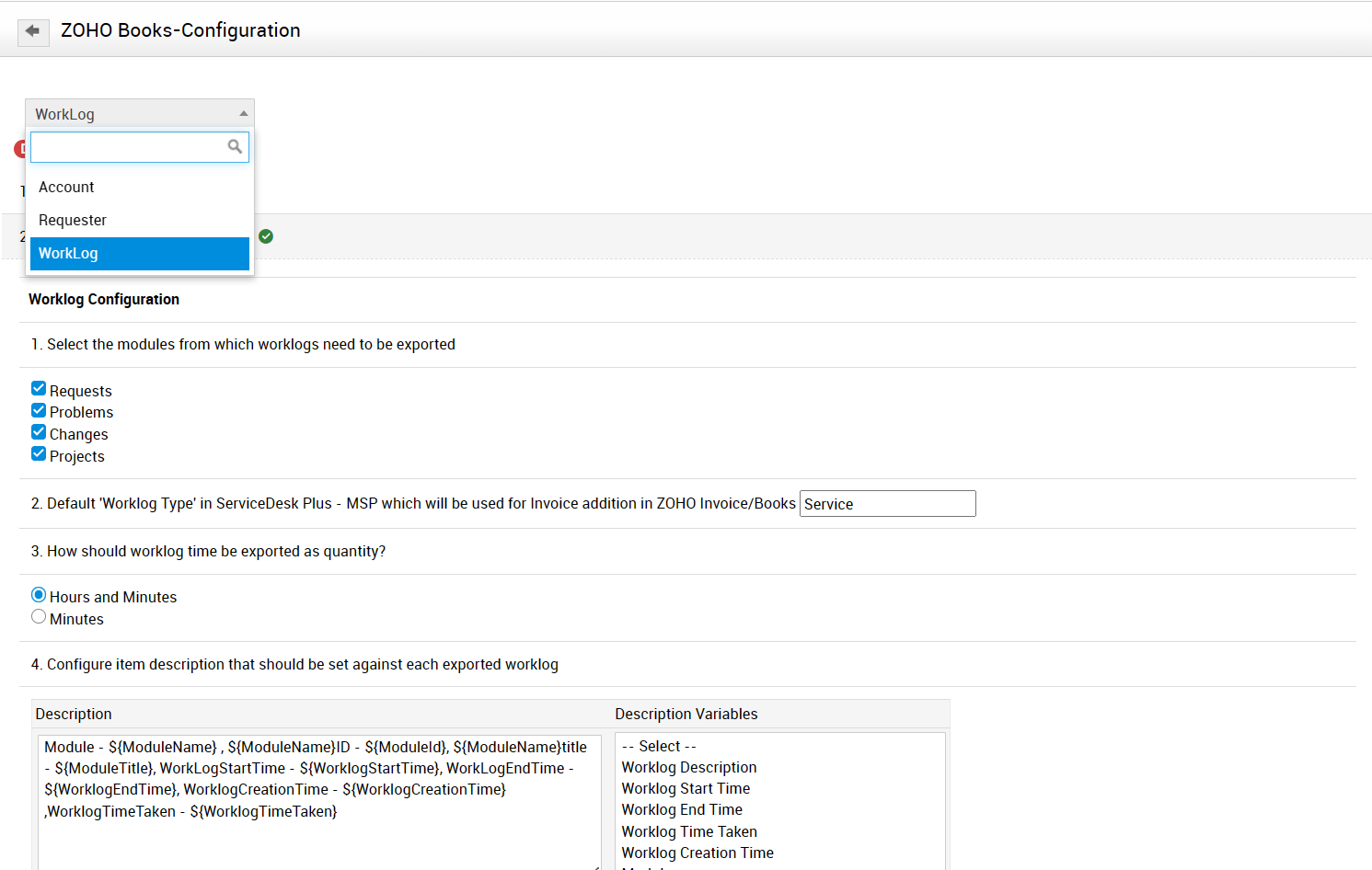
Task: Uncheck the Requests module checkbox
Action: (x=39, y=389)
